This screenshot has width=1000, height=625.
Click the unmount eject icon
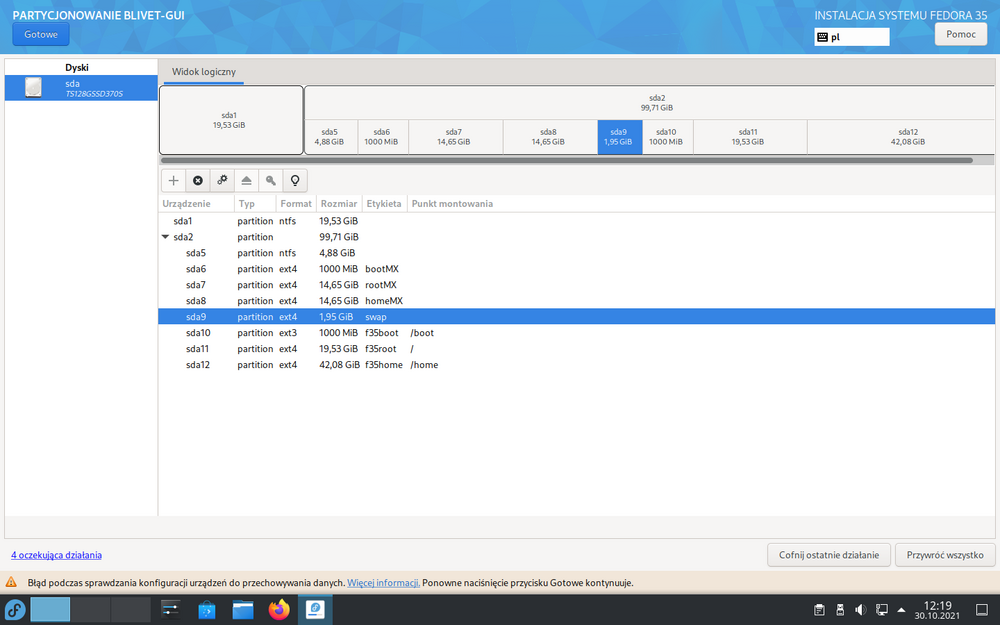pos(246,180)
